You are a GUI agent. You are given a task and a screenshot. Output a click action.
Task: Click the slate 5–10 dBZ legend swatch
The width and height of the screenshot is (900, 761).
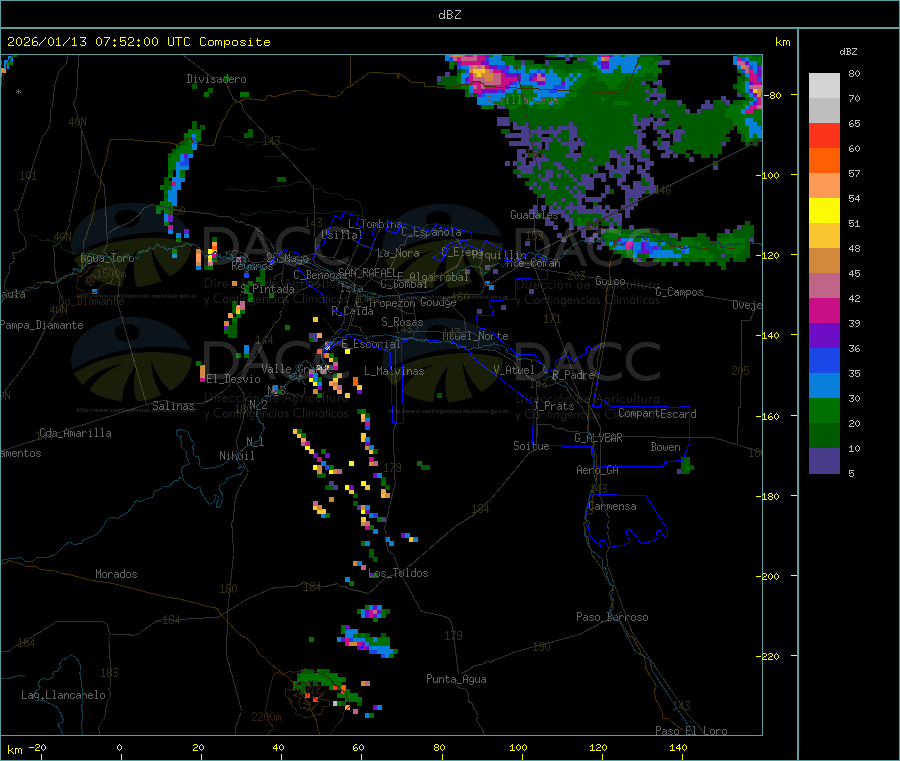824,461
